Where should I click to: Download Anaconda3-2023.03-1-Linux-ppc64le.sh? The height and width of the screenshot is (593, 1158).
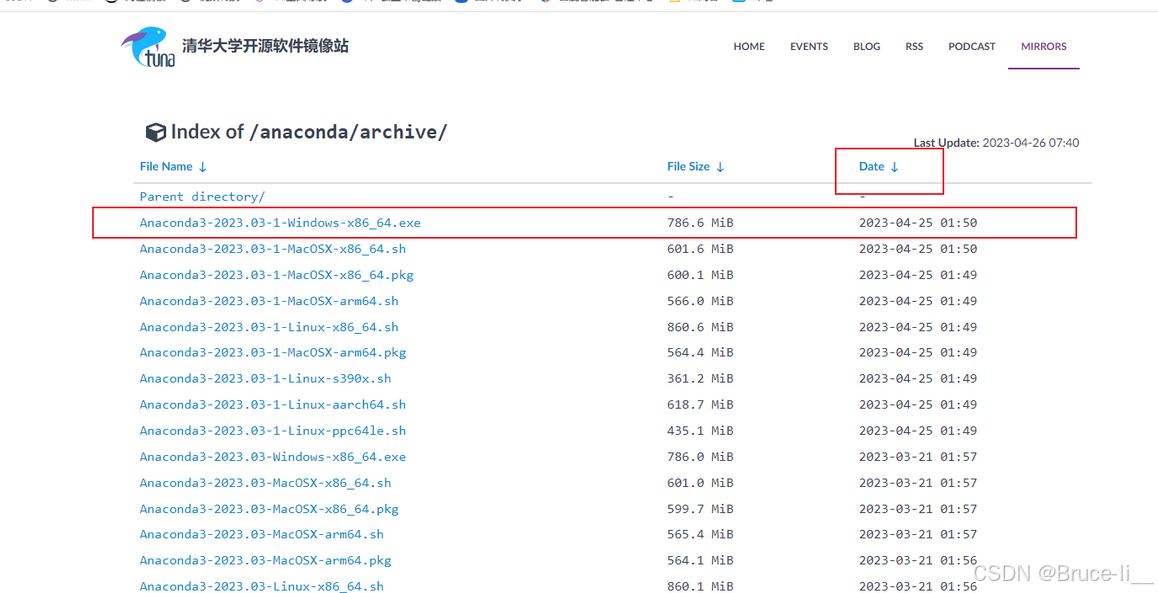click(x=273, y=431)
